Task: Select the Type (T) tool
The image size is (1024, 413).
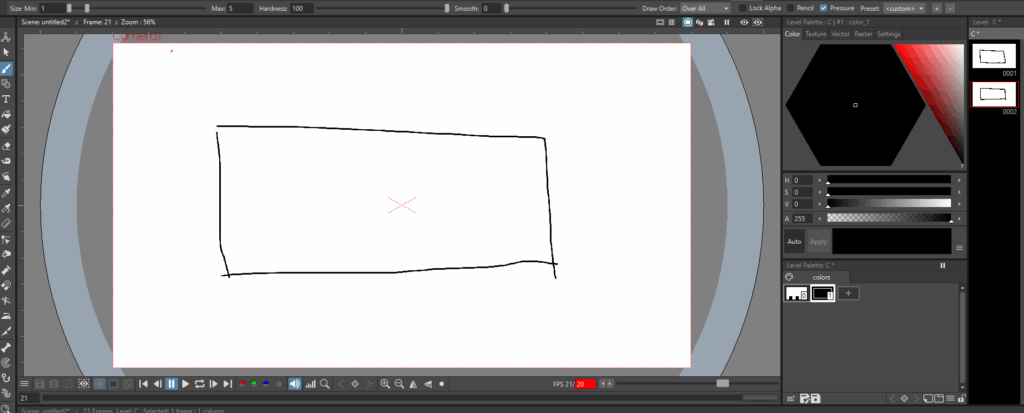Action: [x=6, y=99]
